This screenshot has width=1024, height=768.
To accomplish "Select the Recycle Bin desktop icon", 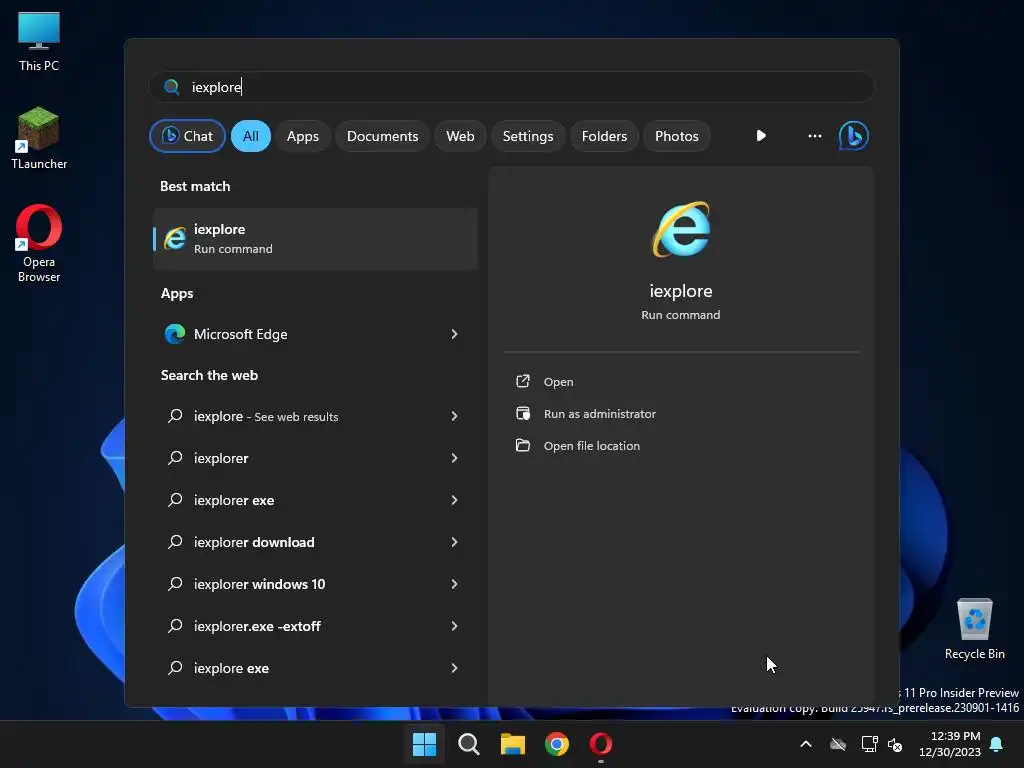I will (974, 630).
